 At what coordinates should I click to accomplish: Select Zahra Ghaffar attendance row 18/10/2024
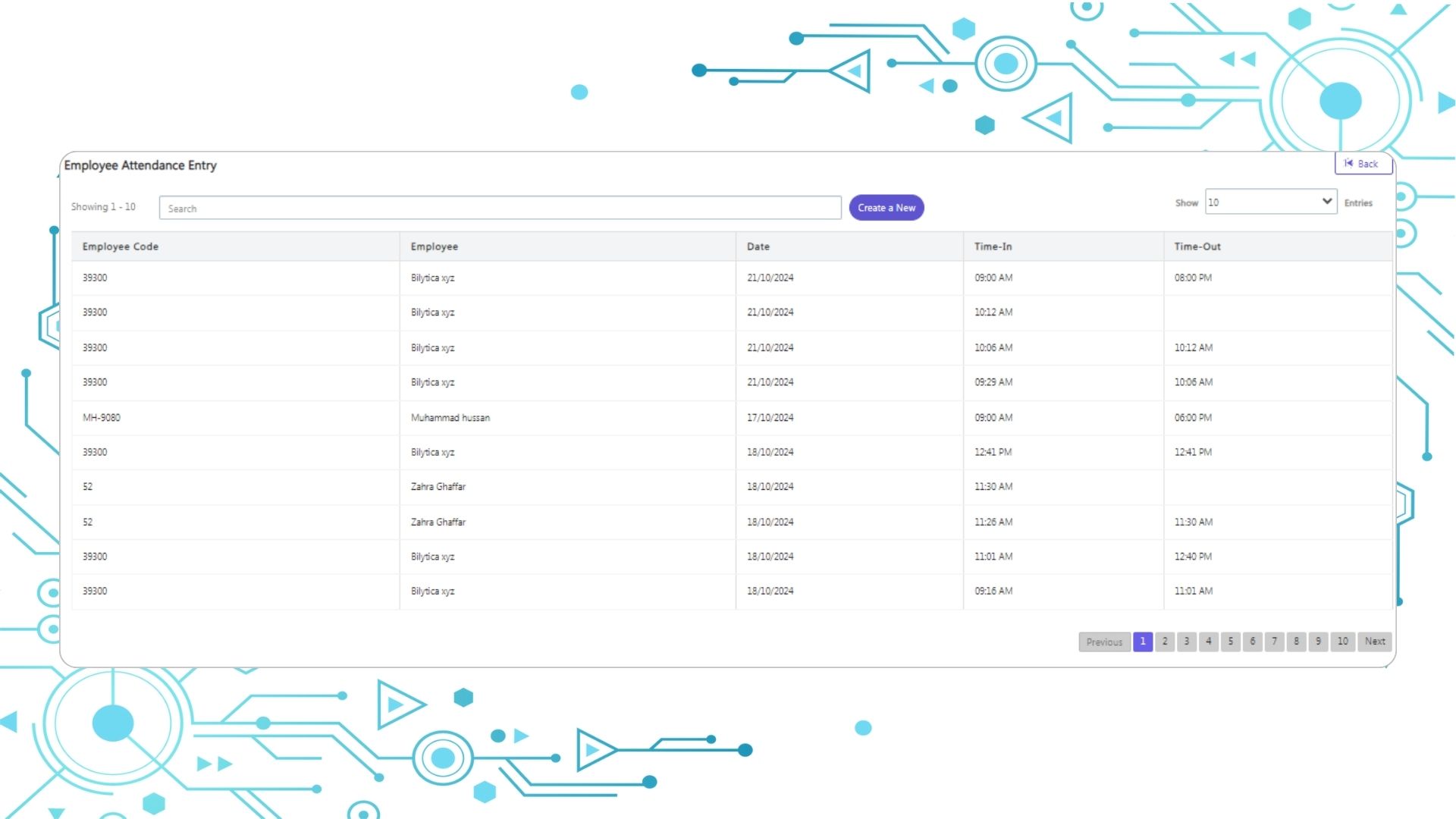pyautogui.click(x=728, y=486)
